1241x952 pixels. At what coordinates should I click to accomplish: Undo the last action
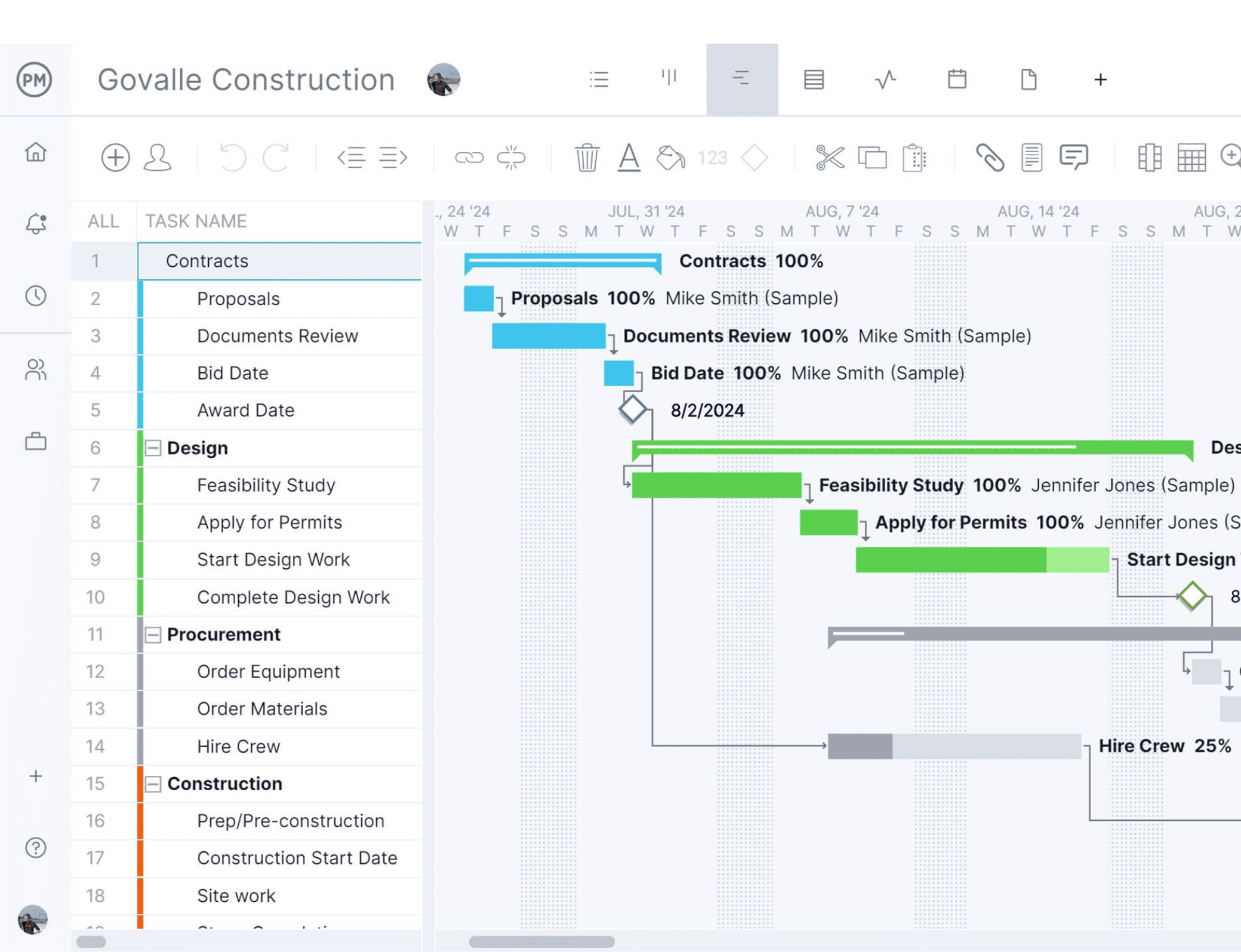233,158
